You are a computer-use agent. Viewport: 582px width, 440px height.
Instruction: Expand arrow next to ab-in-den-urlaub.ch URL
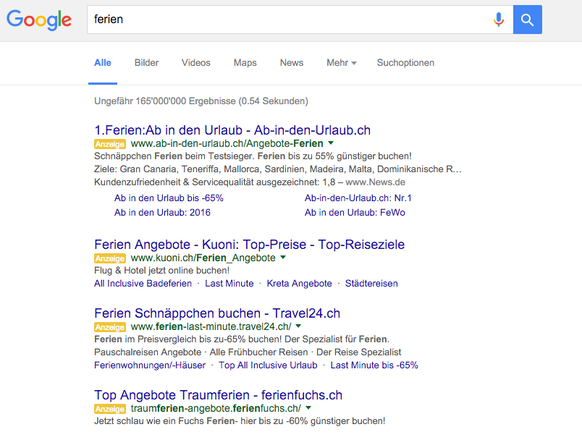[331, 143]
